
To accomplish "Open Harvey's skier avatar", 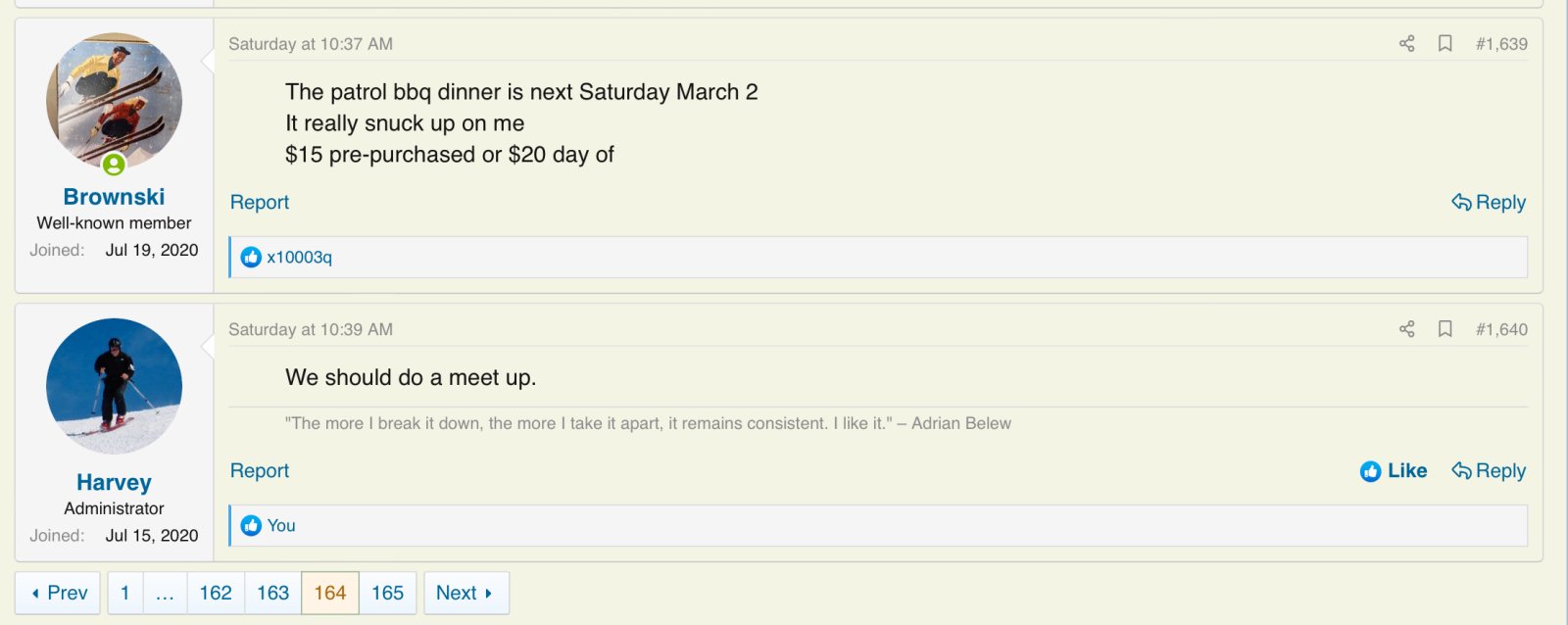I will click(x=114, y=386).
